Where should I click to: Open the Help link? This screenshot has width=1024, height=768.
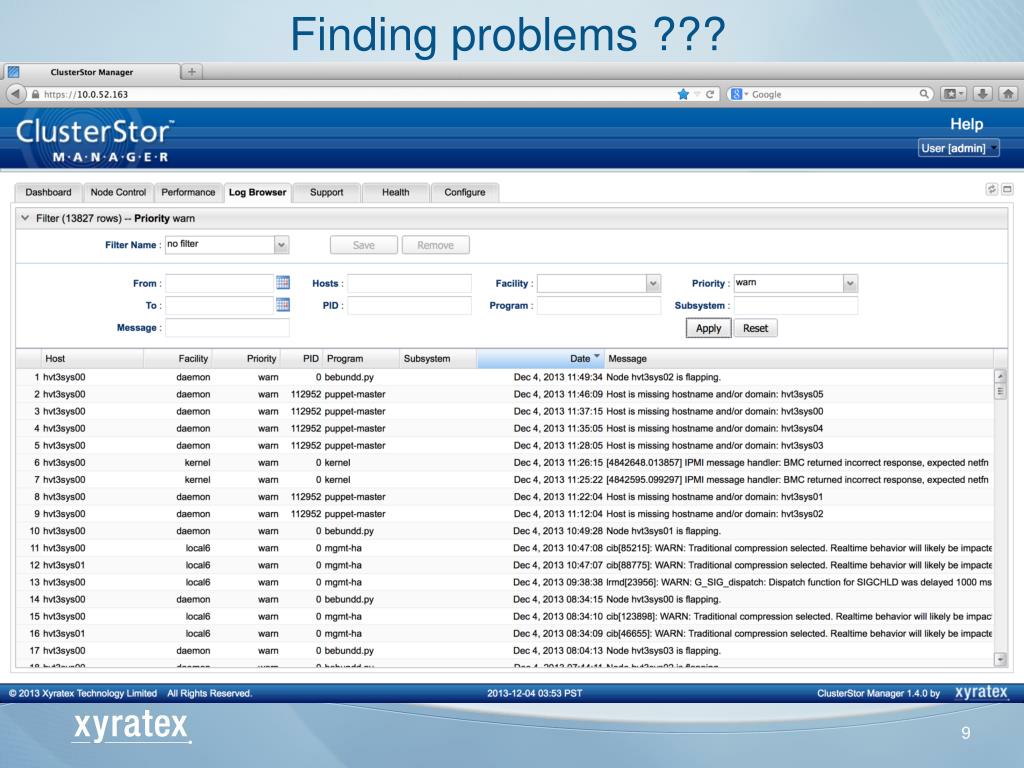pos(967,124)
